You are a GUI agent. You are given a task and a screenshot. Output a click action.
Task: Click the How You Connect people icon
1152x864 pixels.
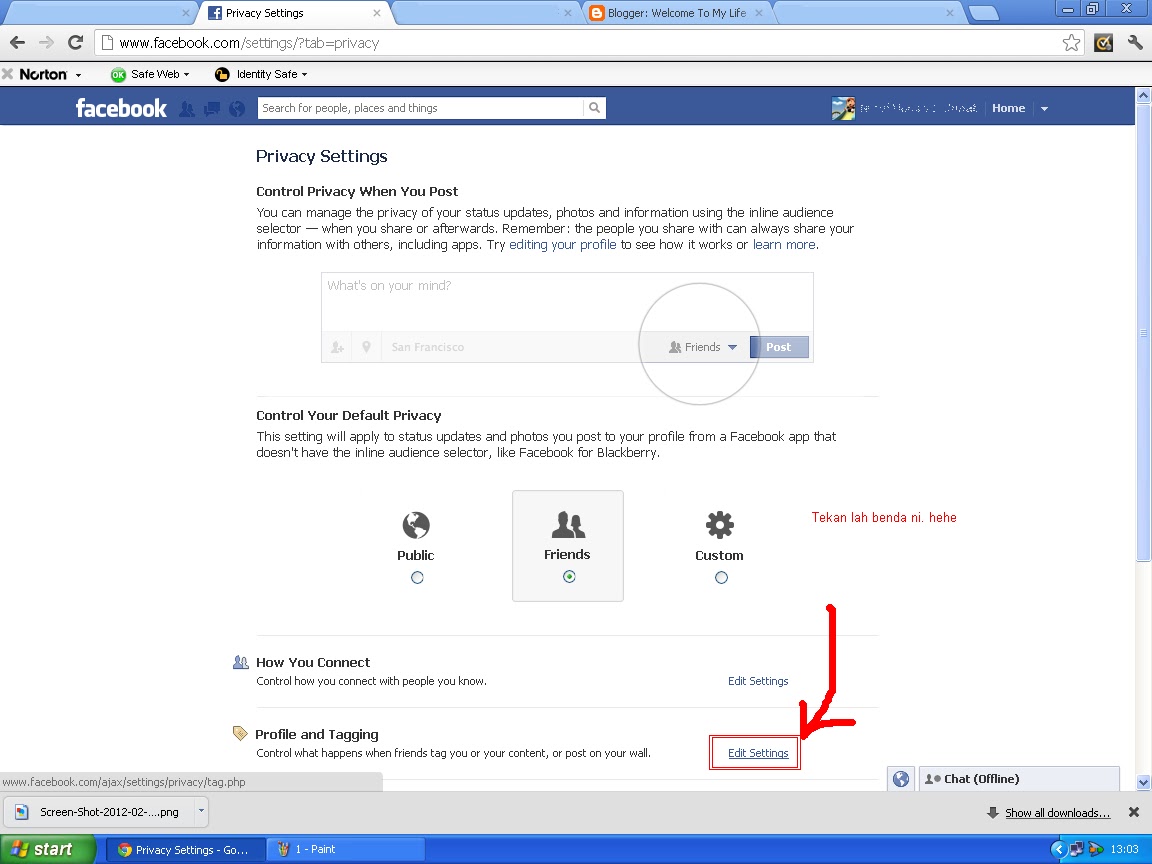(x=240, y=662)
